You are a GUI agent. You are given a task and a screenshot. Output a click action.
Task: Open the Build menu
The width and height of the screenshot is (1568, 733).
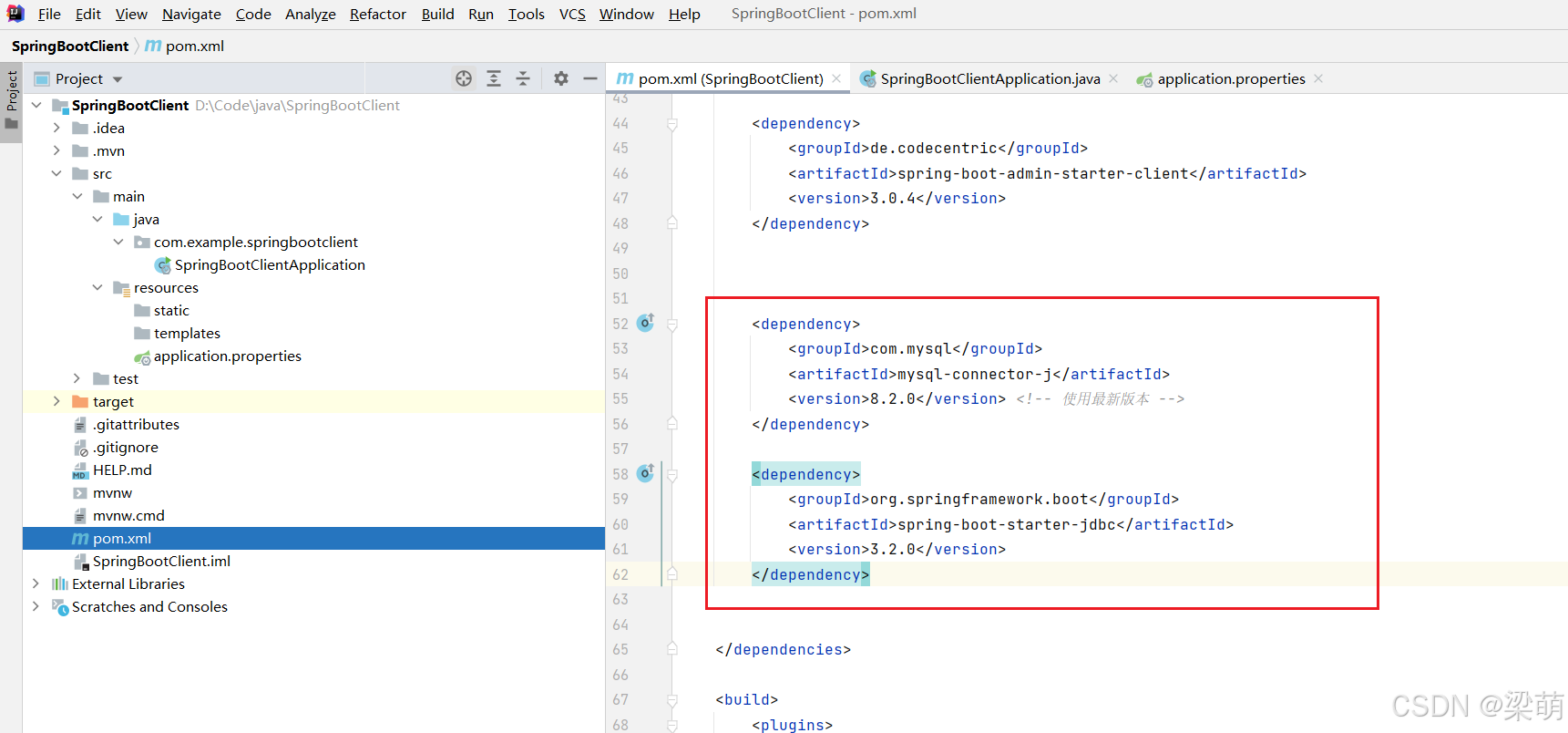[438, 15]
